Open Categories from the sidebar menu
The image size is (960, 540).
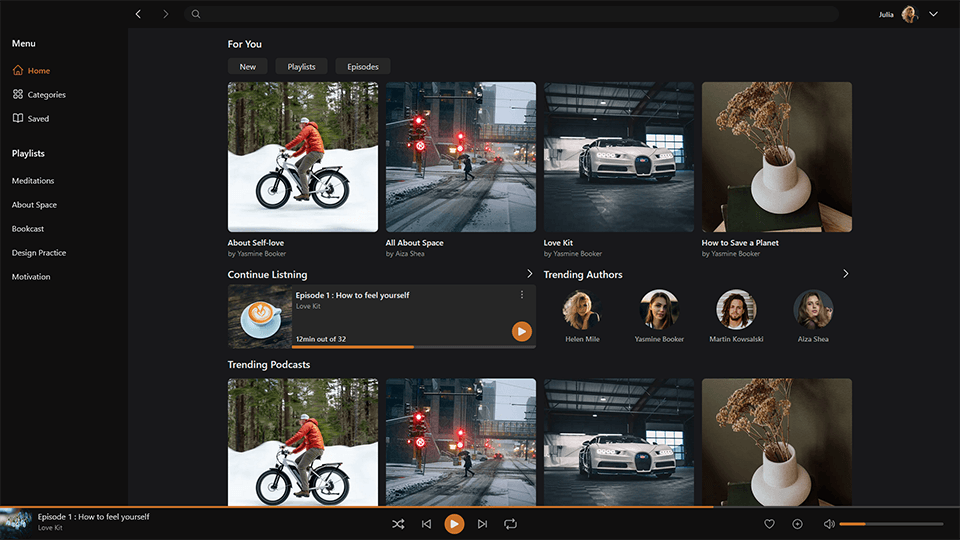(46, 95)
